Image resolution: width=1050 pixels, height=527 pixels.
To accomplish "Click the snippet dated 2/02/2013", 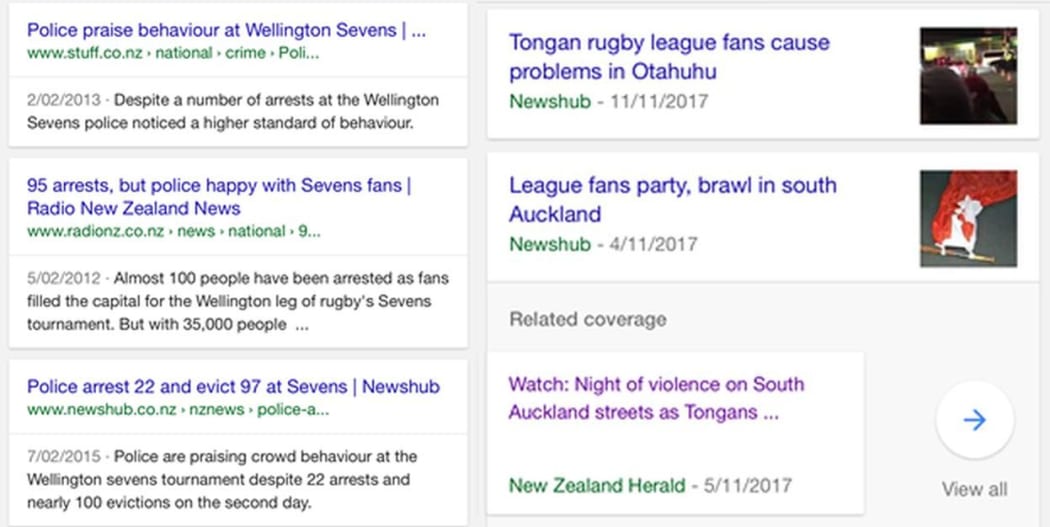I will (233, 111).
